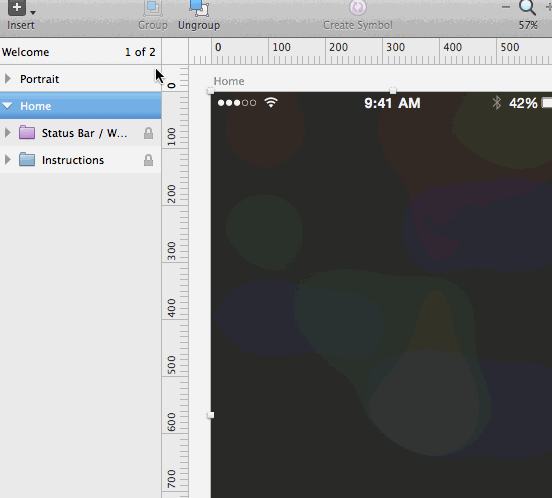Click the zoom magnifier icon
Screen dimensions: 552x498
click(527, 7)
